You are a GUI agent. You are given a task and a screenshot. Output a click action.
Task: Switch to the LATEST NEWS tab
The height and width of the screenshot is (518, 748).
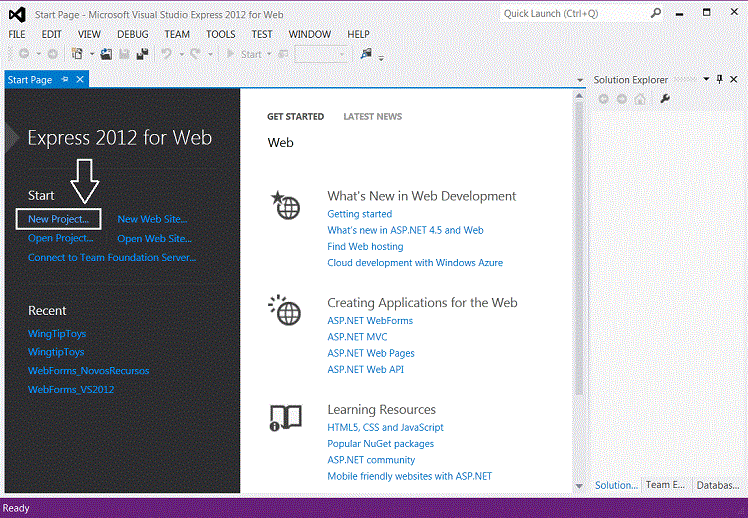coord(373,116)
